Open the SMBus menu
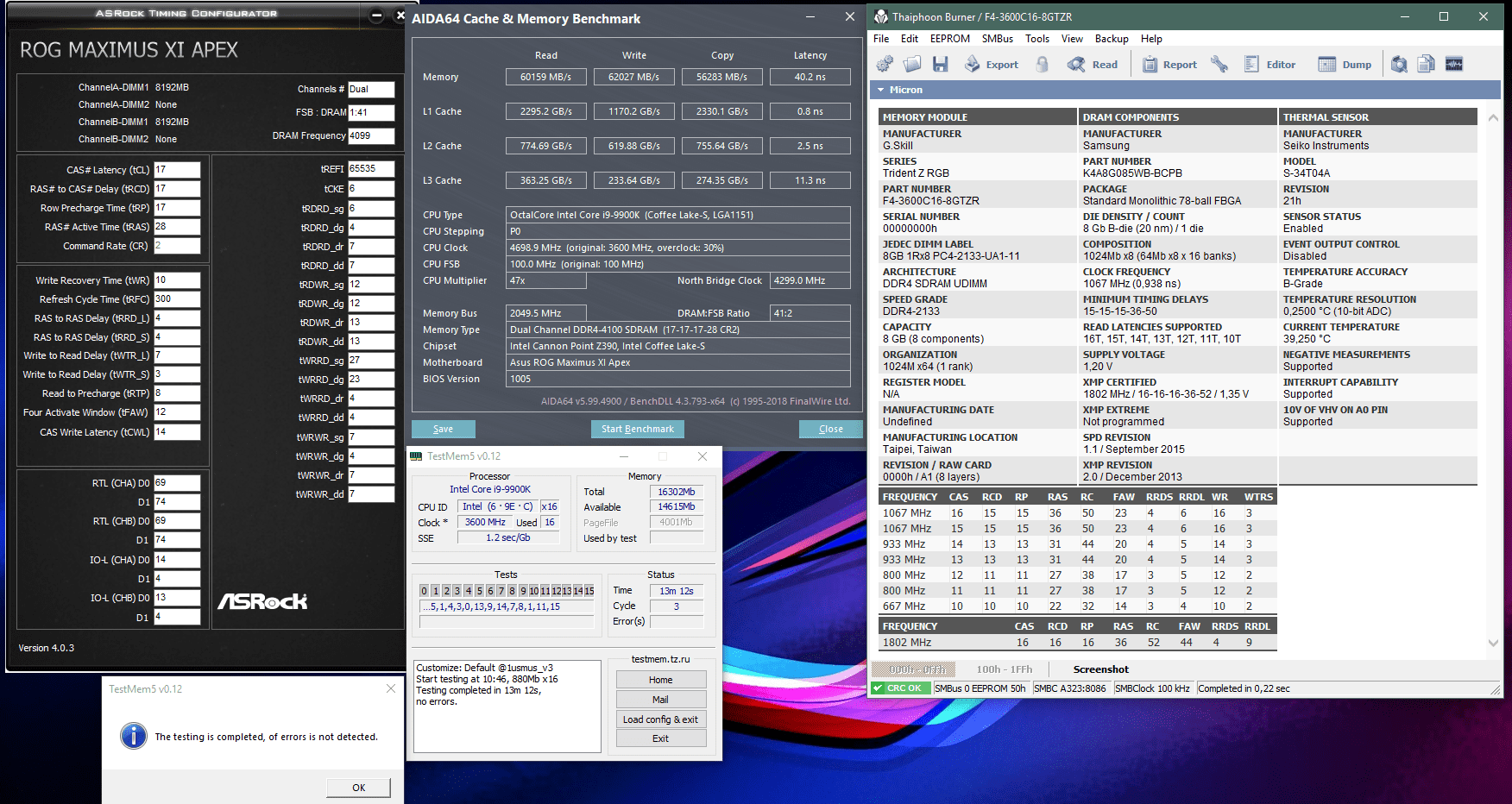The image size is (1512, 804). coord(997,39)
